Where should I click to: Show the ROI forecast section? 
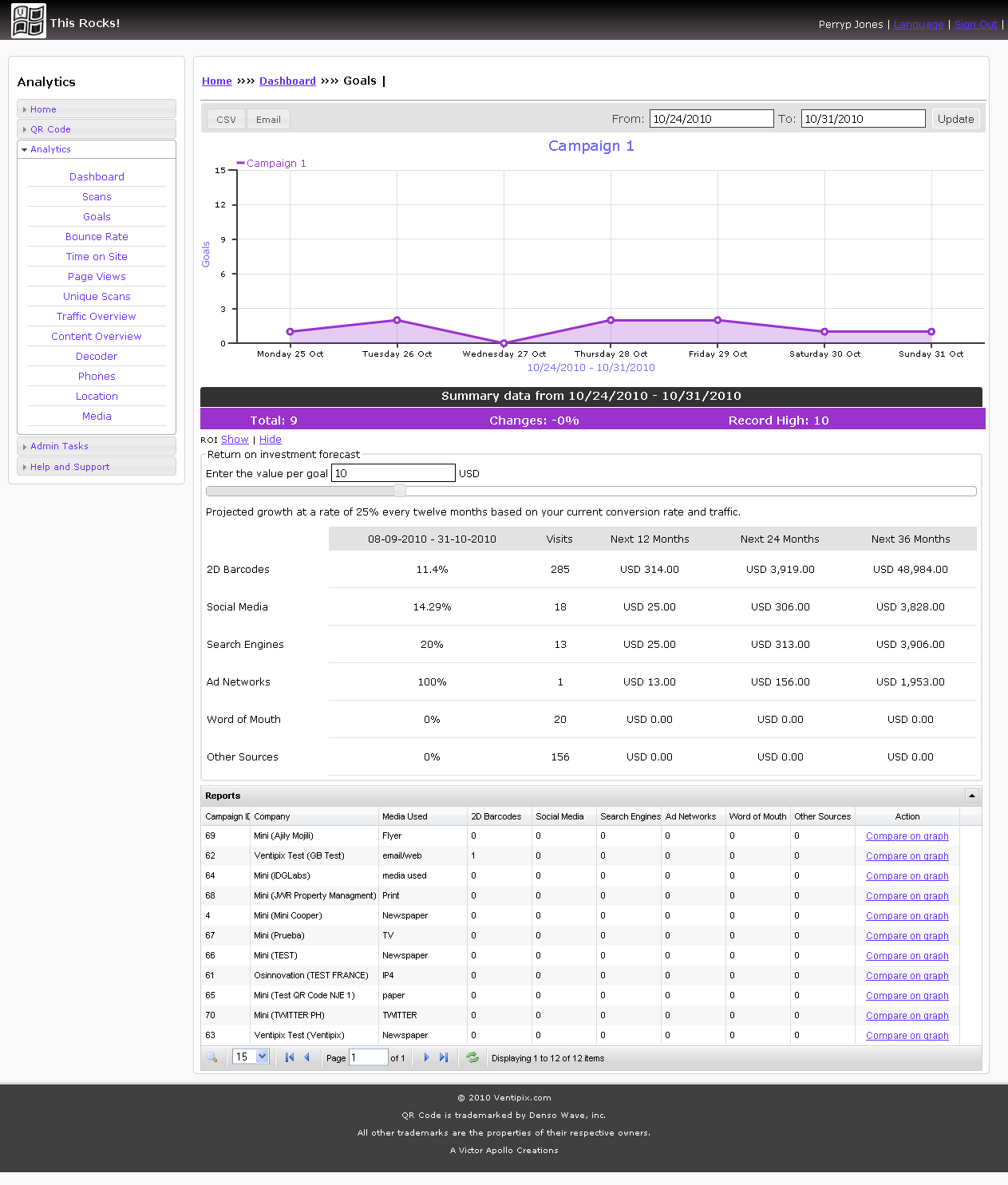[235, 439]
